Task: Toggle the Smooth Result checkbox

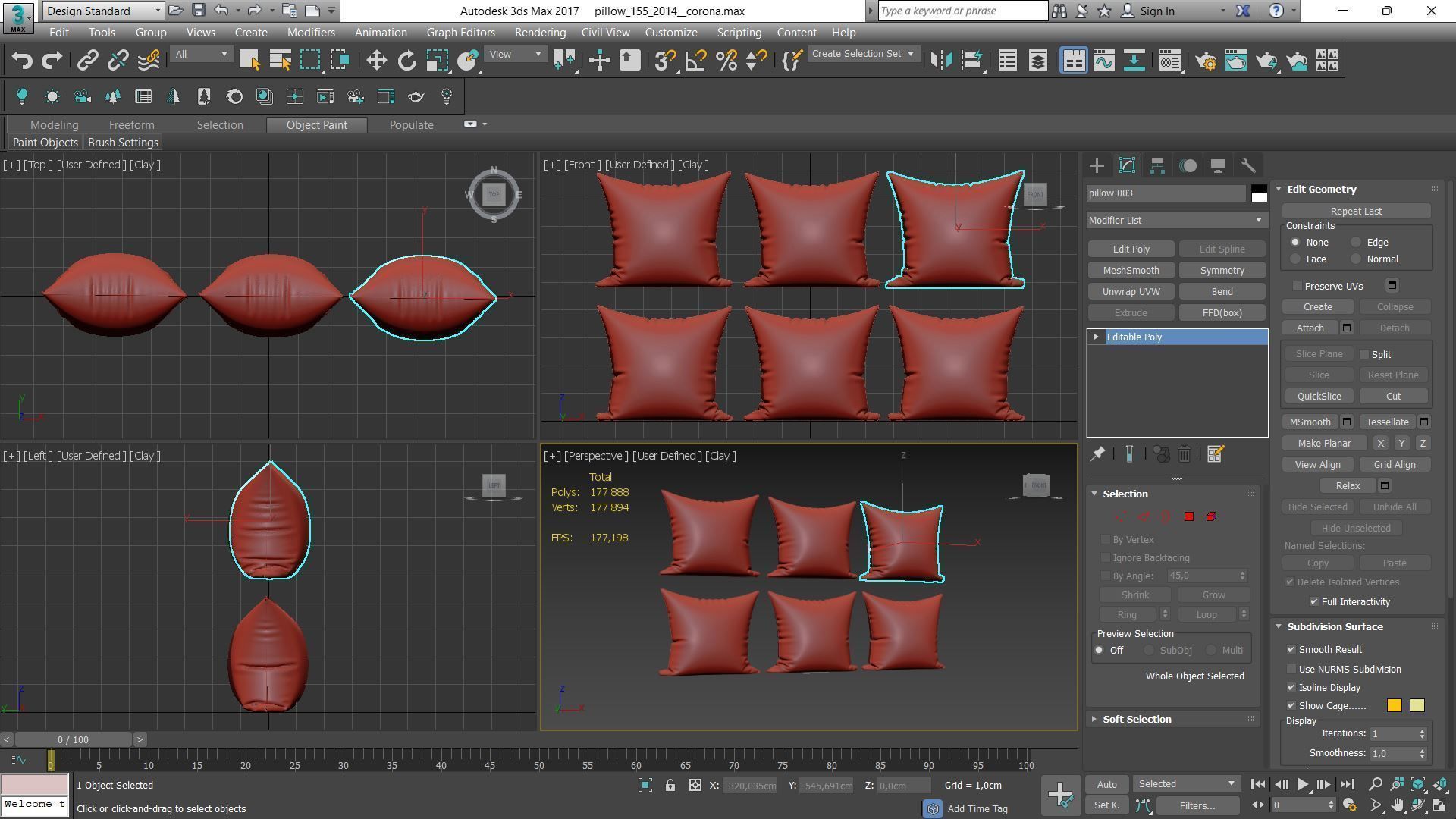Action: tap(1291, 650)
